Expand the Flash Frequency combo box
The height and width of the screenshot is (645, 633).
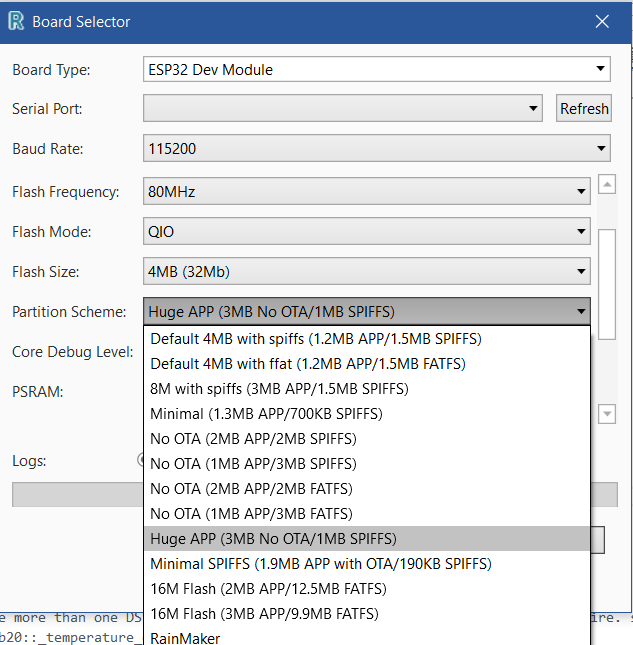coord(581,191)
